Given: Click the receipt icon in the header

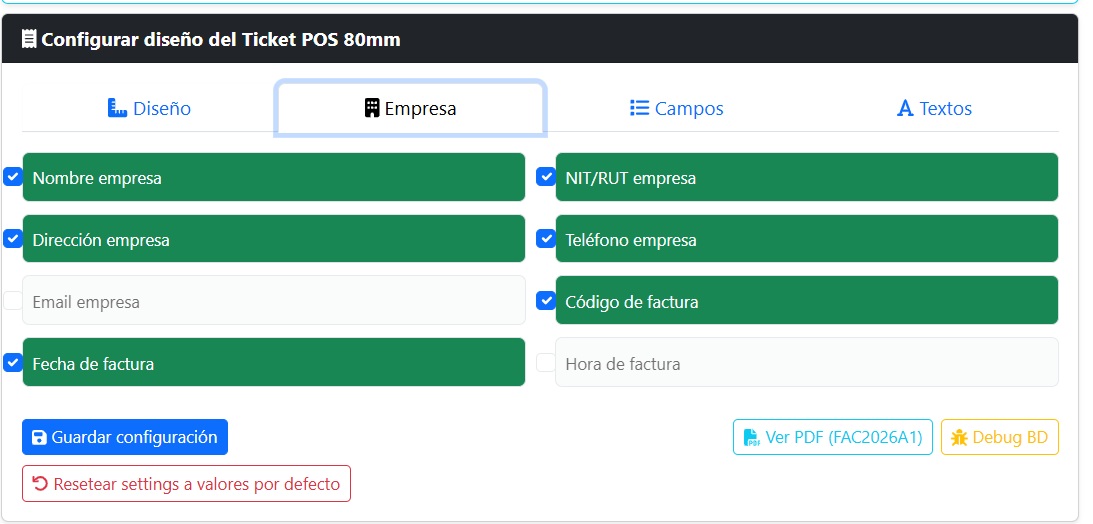Looking at the screenshot, I should (29, 40).
